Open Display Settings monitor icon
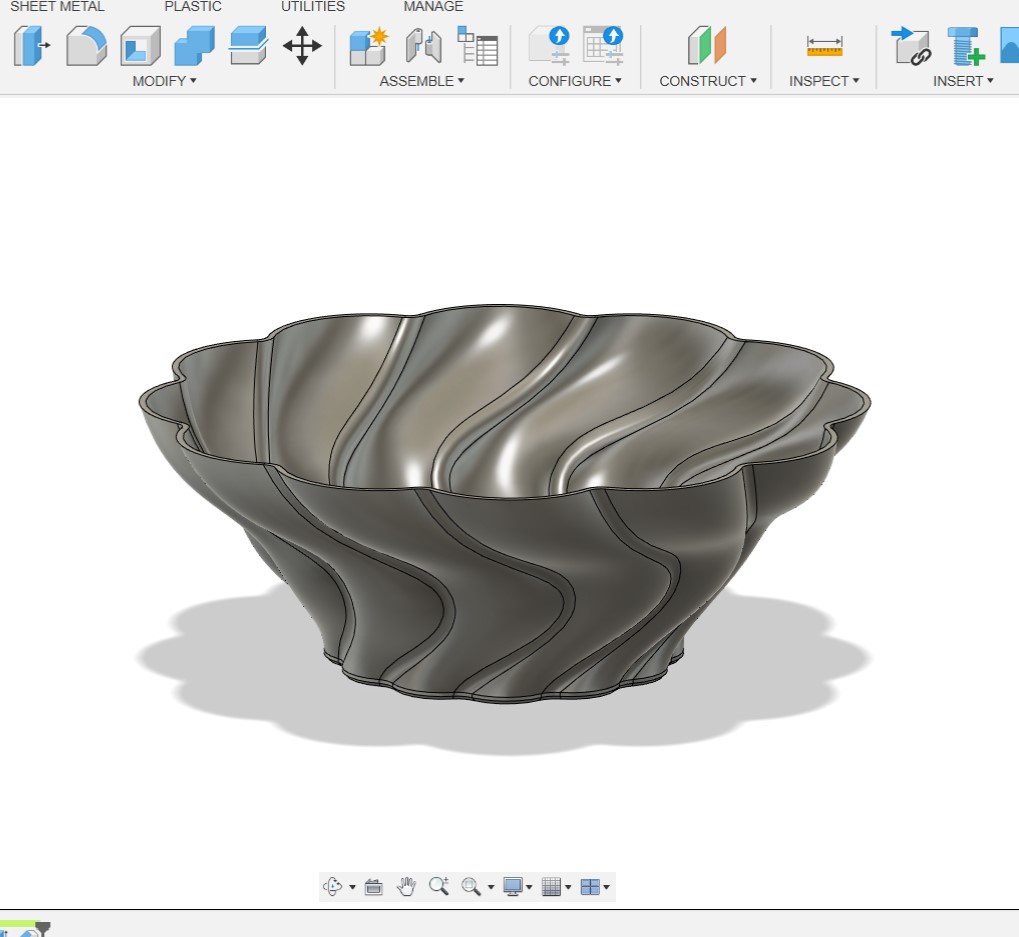1019x937 pixels. pos(513,886)
